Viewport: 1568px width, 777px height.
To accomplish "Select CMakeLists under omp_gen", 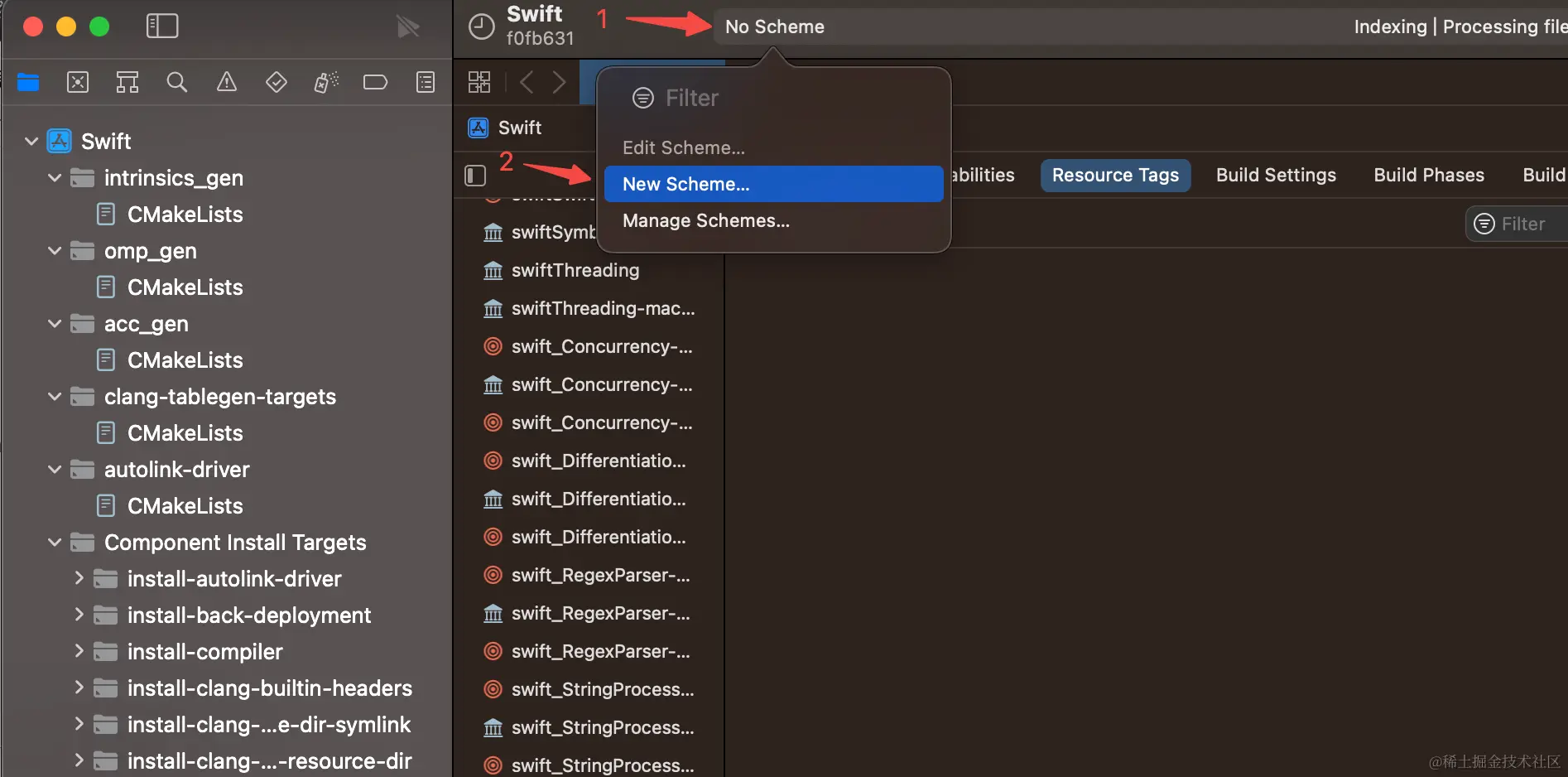I will [170, 287].
